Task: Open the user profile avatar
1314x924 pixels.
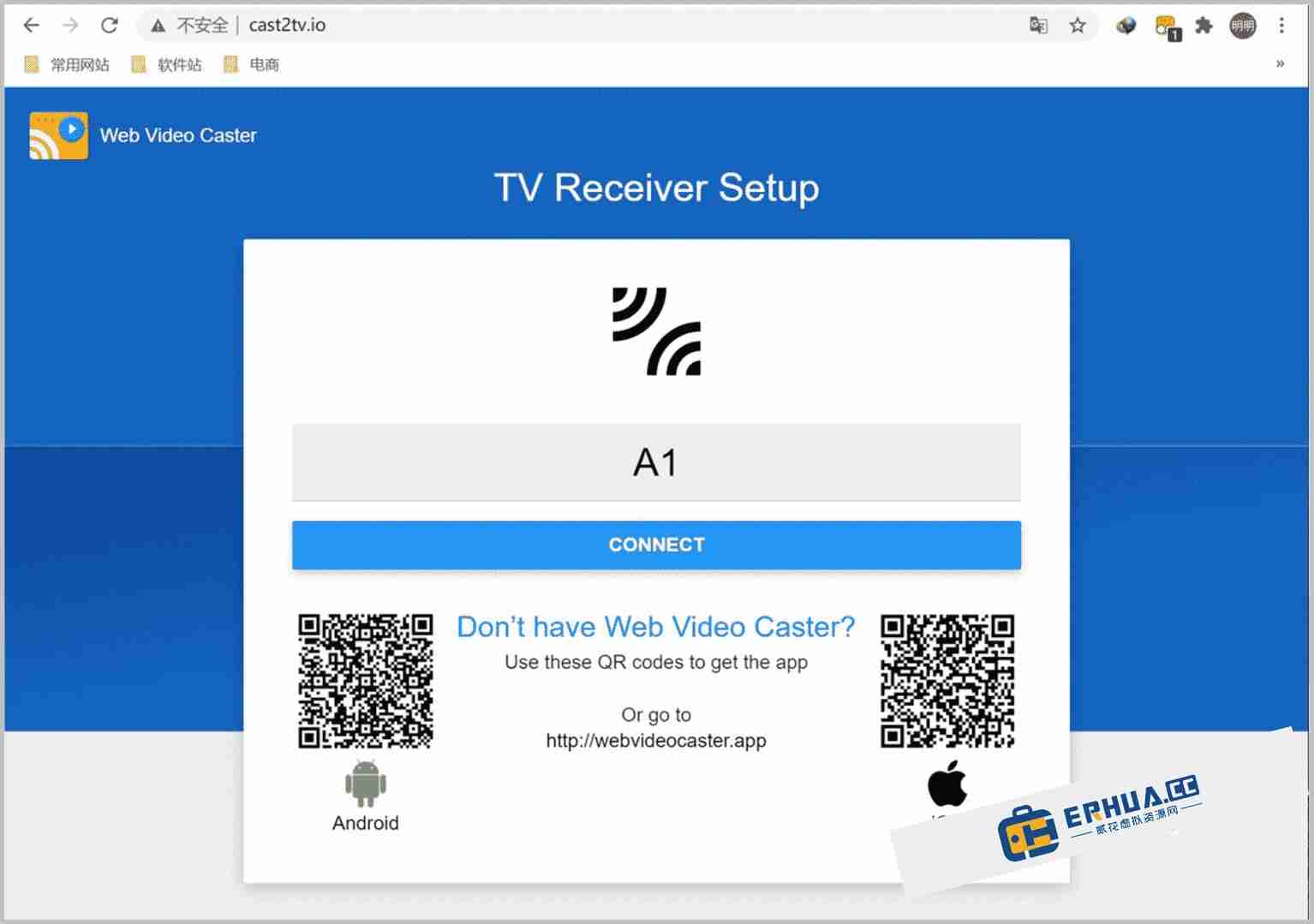Action: (x=1243, y=26)
